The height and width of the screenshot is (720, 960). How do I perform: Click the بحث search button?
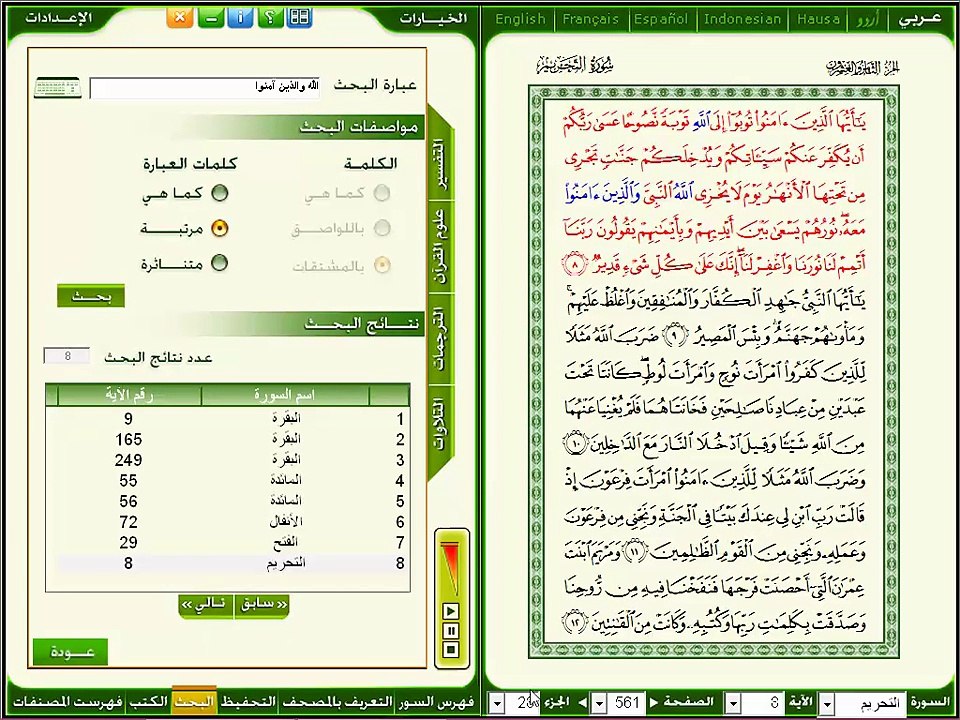click(x=91, y=296)
